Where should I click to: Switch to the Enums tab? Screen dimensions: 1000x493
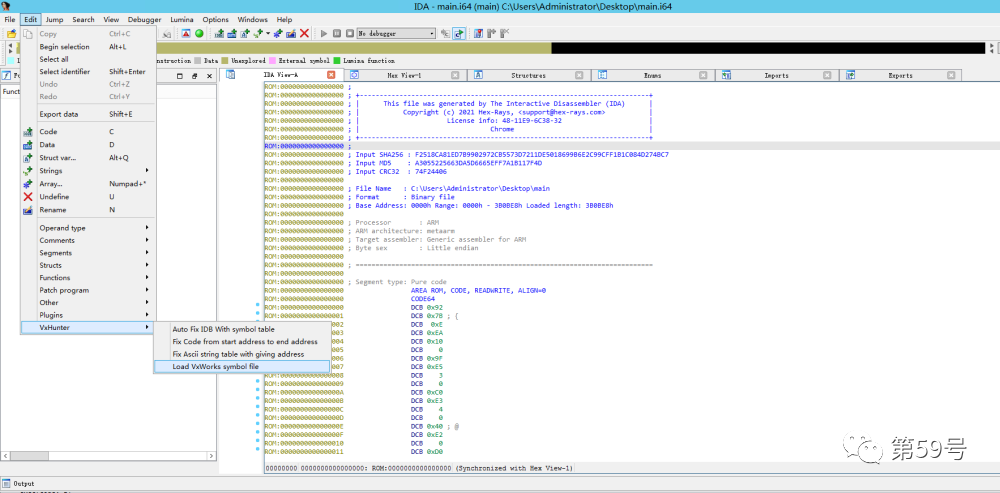652,75
